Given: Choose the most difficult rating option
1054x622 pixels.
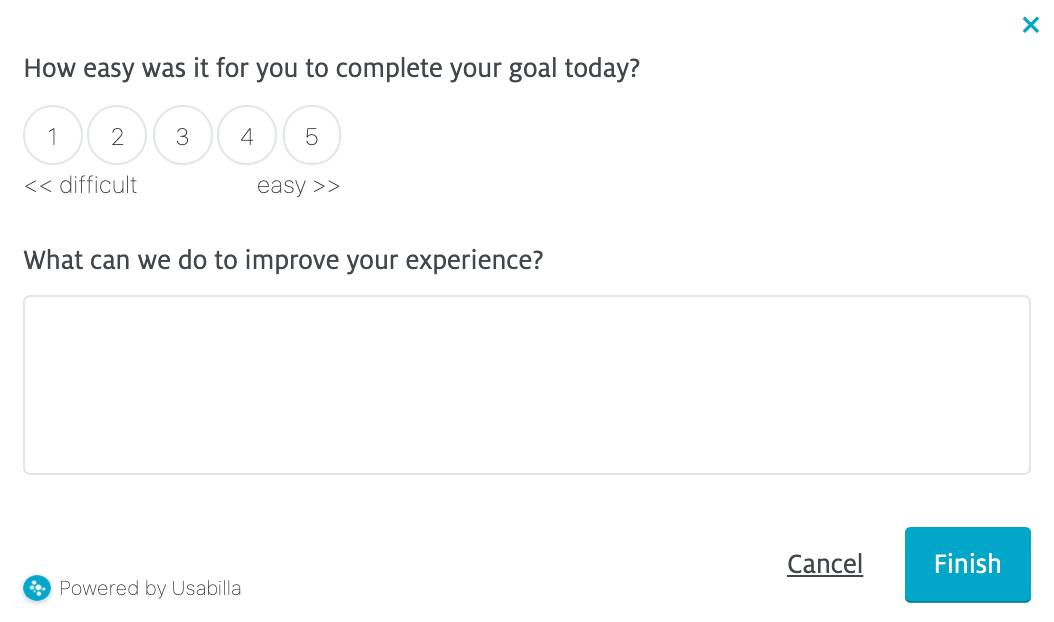Looking at the screenshot, I should coord(53,136).
